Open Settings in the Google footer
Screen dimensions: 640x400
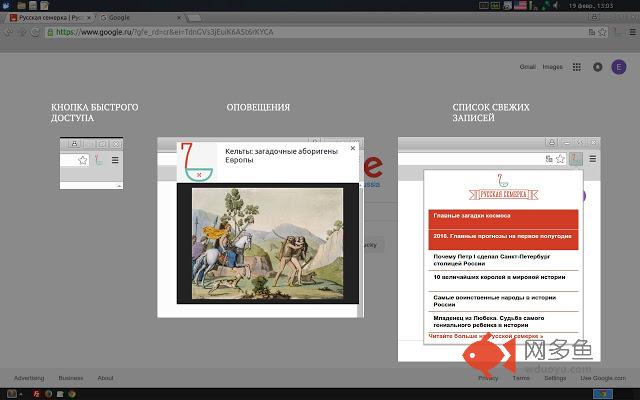[555, 378]
